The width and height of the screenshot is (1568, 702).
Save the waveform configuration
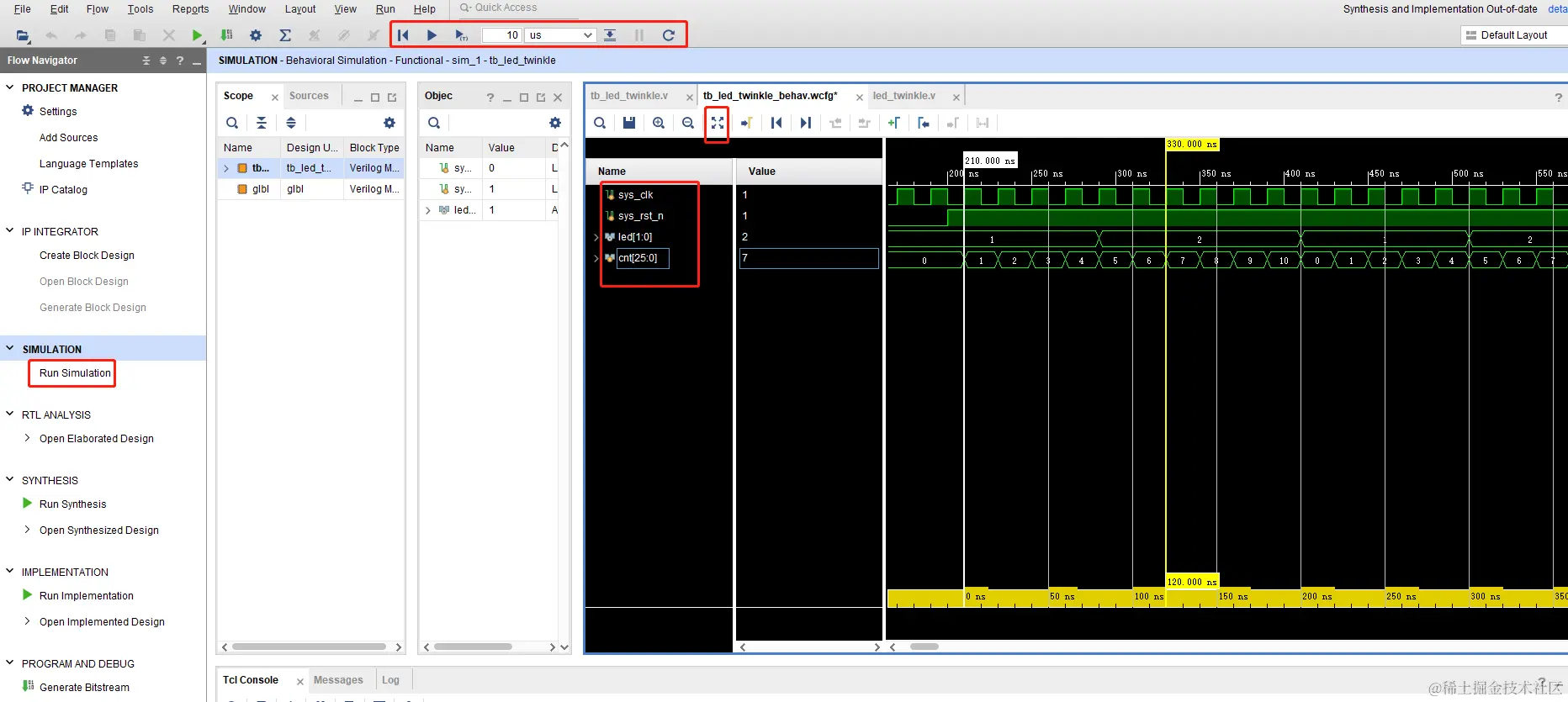629,123
